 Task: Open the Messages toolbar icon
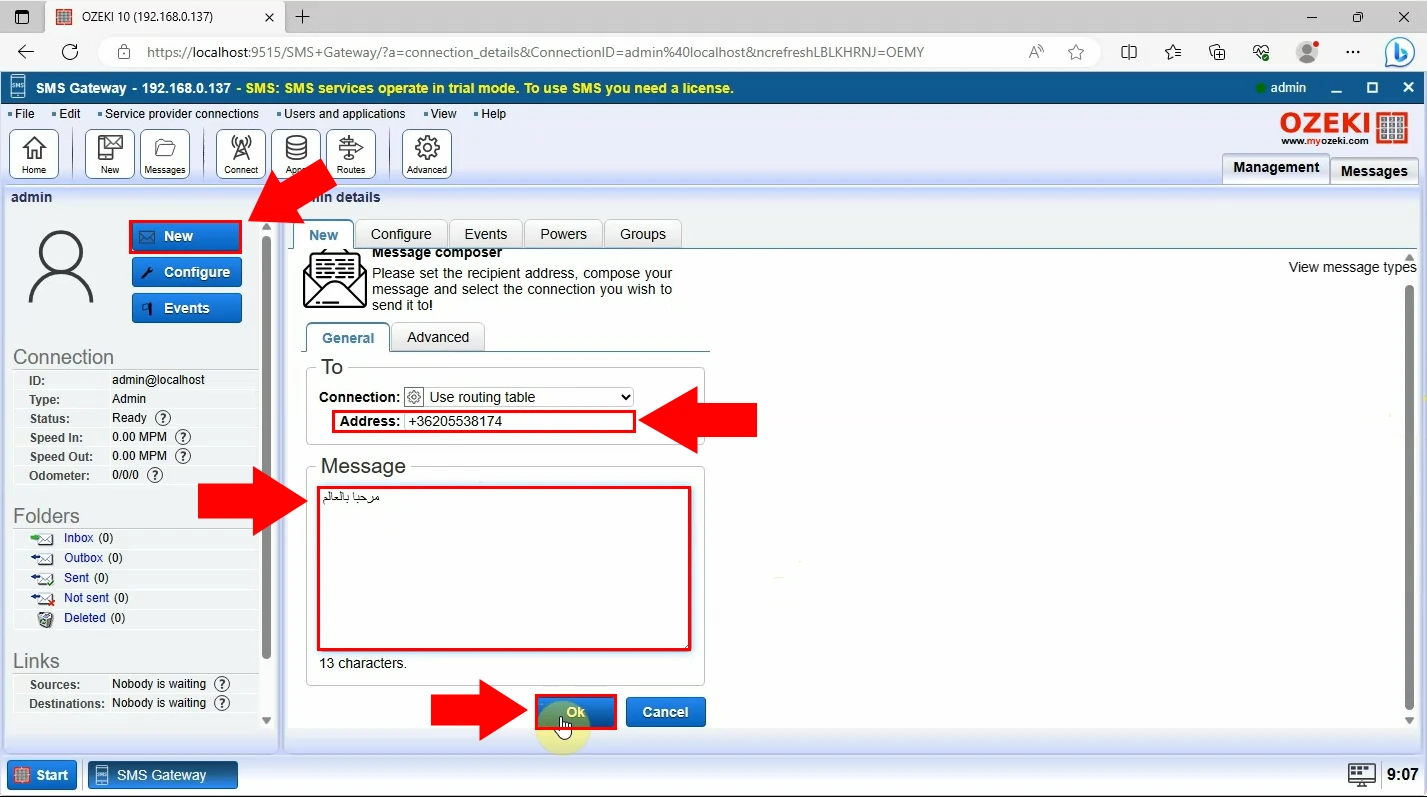pos(165,154)
